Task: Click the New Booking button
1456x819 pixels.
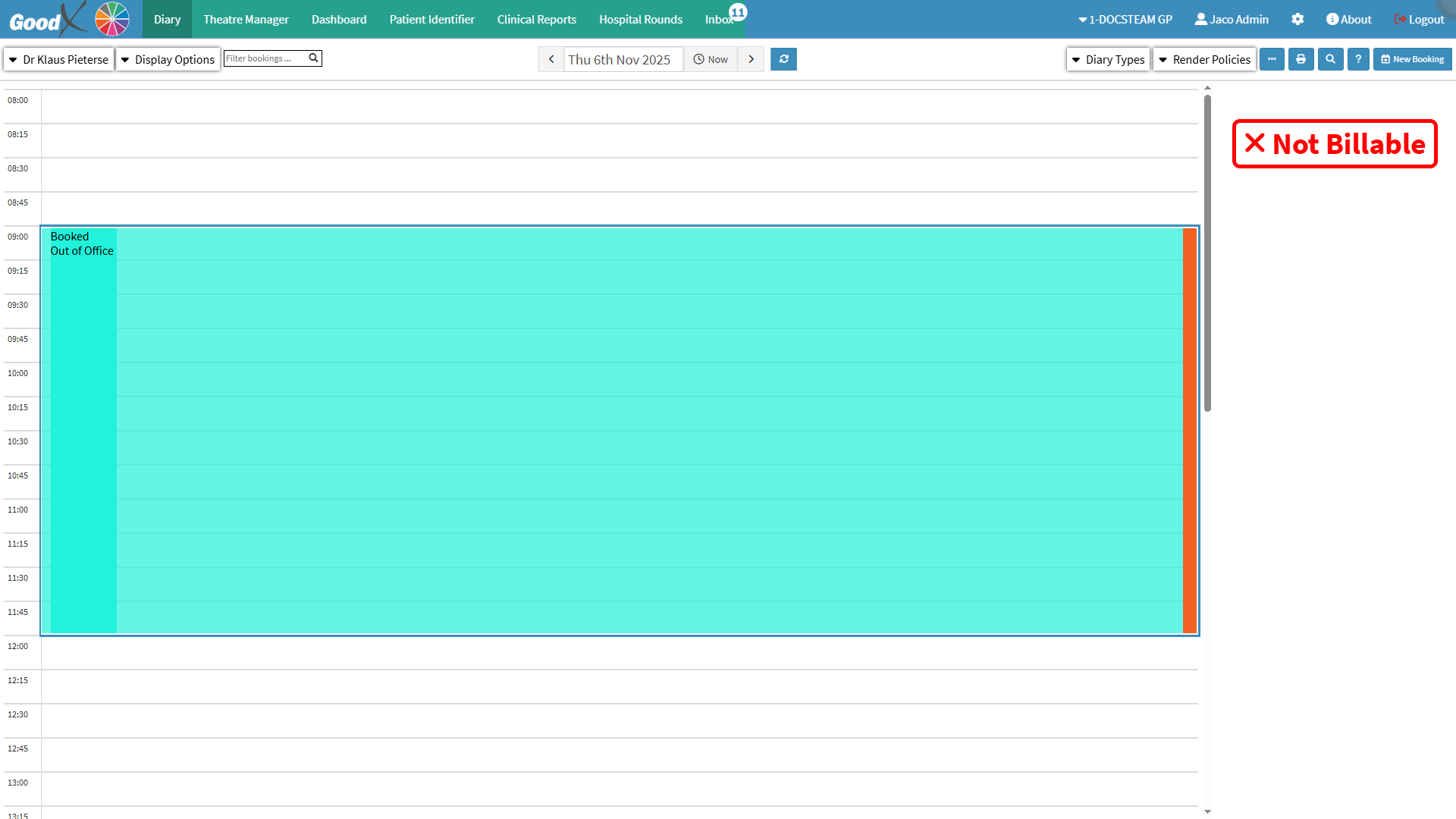Action: 1412,59
